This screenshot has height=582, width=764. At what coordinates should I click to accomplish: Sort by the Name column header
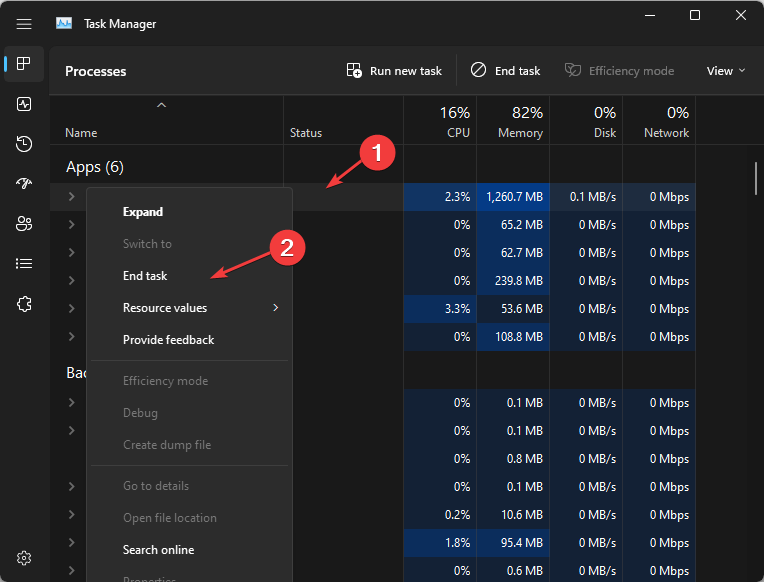click(166, 120)
